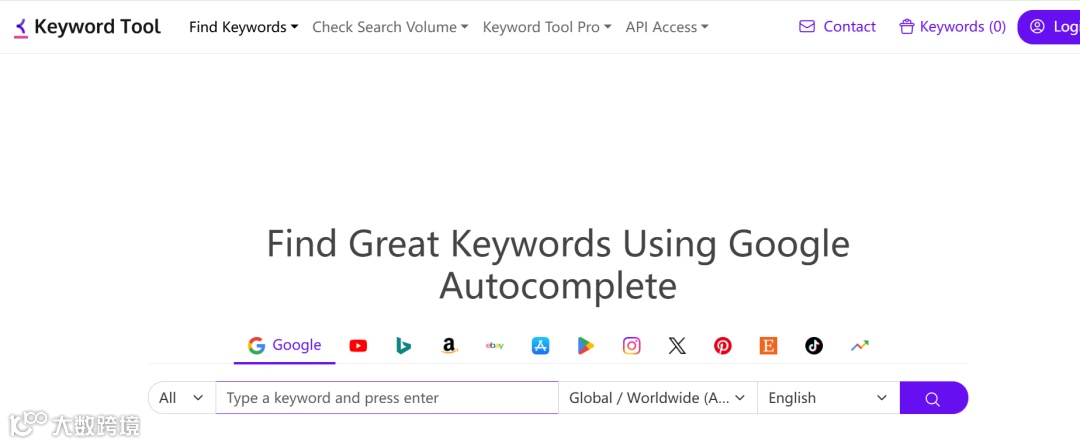The width and height of the screenshot is (1080, 445).
Task: Open the Contact link
Action: coord(837,27)
